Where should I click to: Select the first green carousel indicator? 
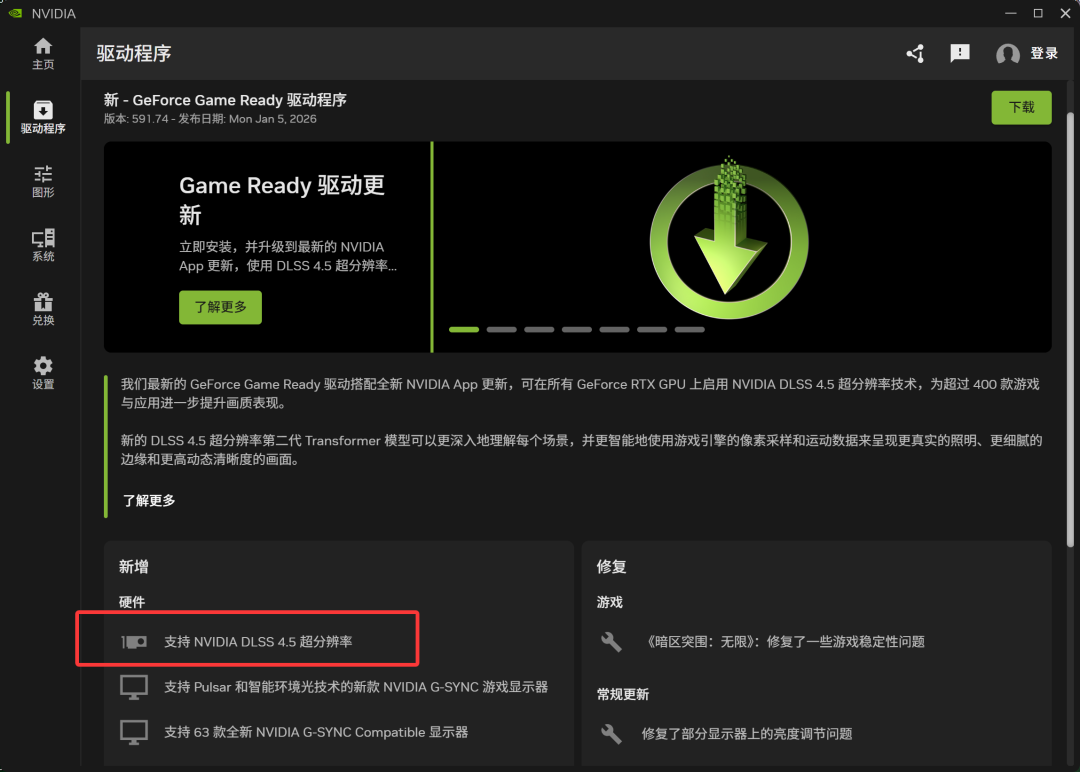coord(464,330)
